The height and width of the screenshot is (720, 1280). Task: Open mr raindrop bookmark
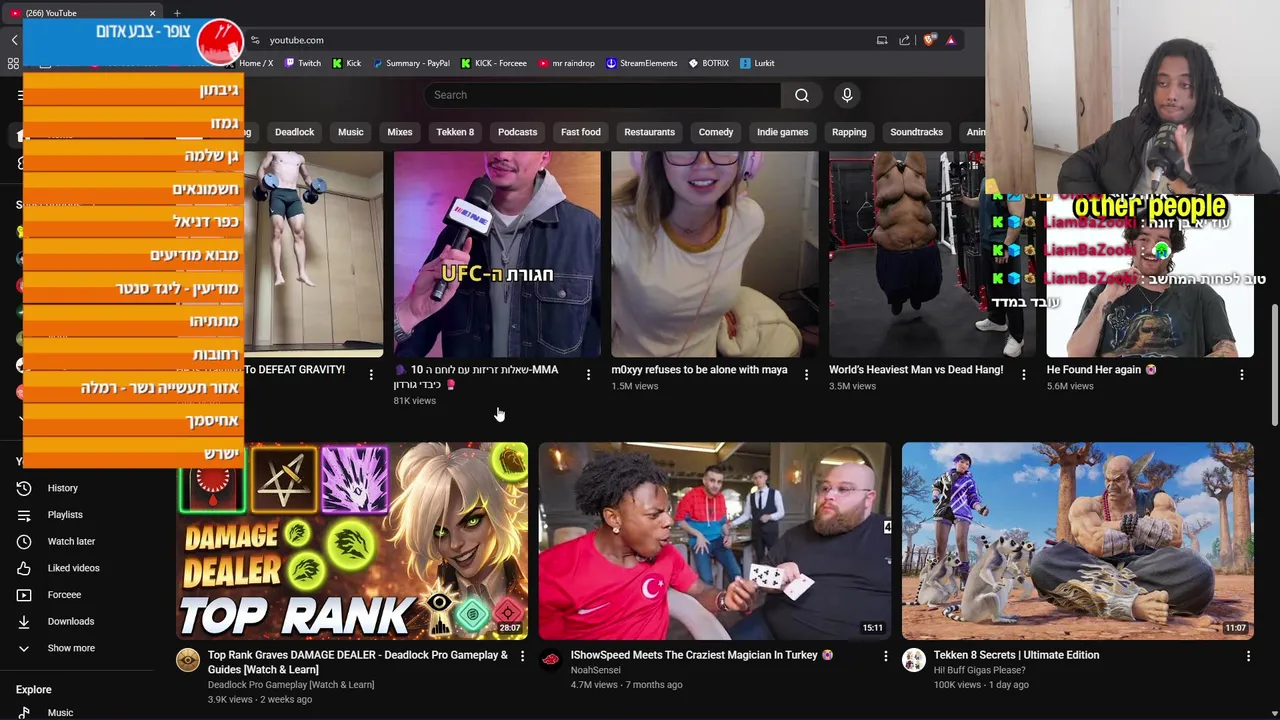(x=566, y=63)
